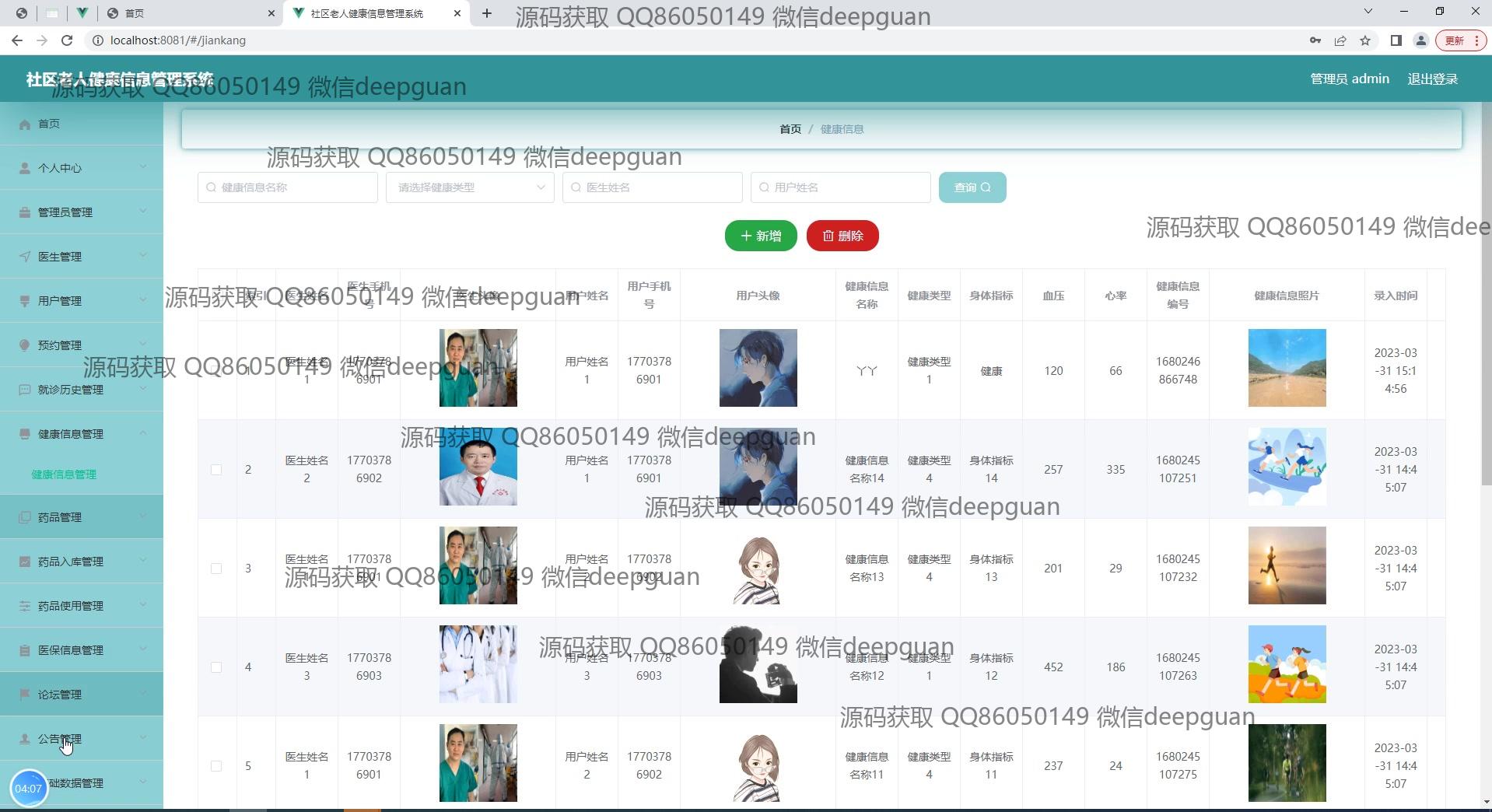The image size is (1492, 812).
Task: Click the 医生管理 sidebar icon
Action: pos(25,257)
